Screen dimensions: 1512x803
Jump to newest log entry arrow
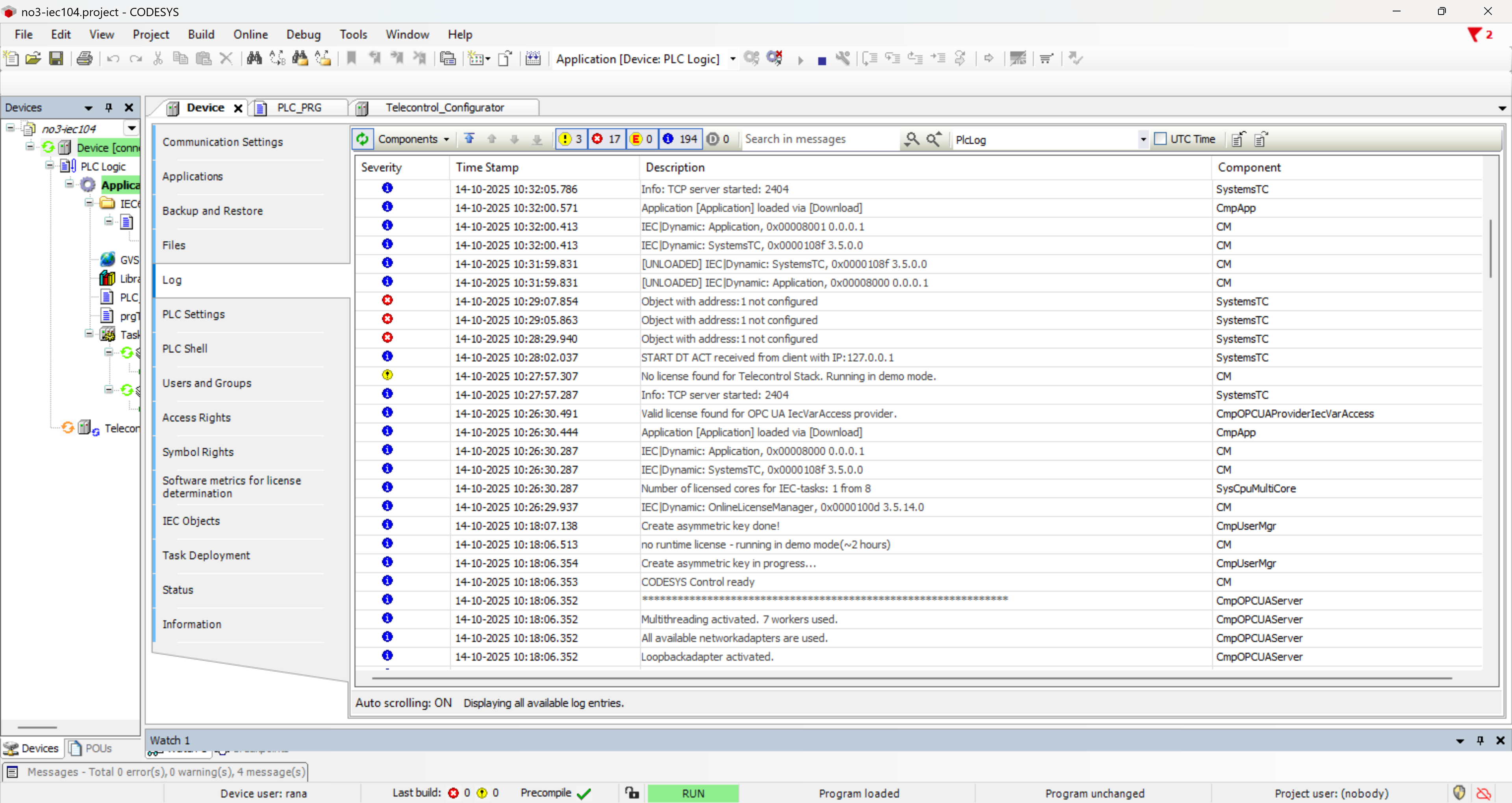point(469,139)
